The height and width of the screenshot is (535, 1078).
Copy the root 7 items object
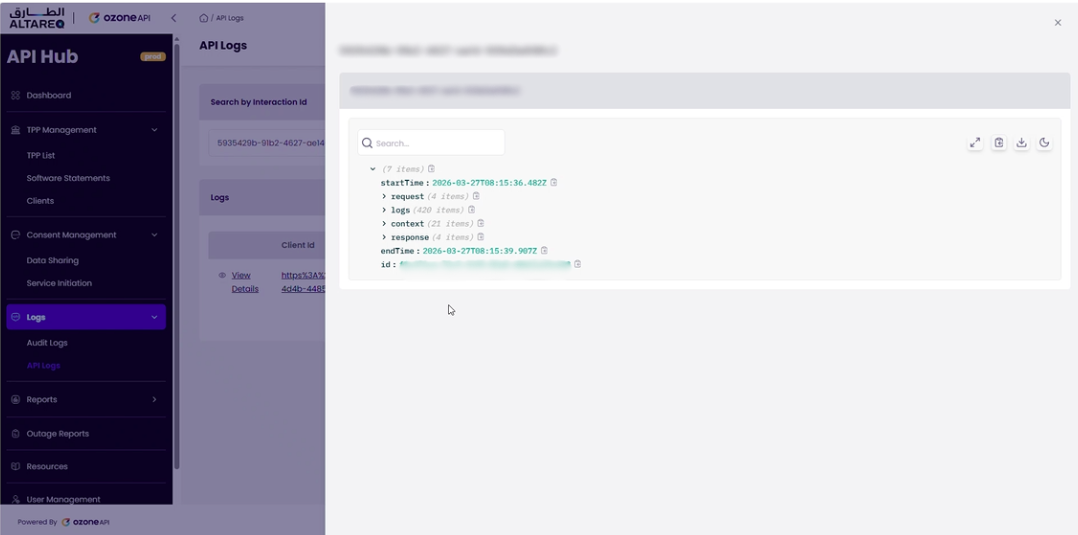(x=431, y=169)
